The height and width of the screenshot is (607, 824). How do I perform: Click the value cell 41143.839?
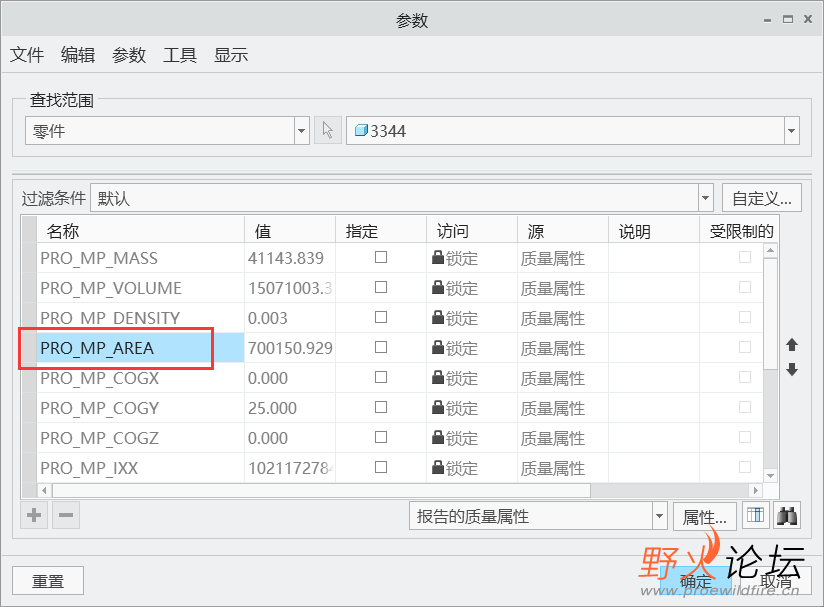[x=290, y=258]
